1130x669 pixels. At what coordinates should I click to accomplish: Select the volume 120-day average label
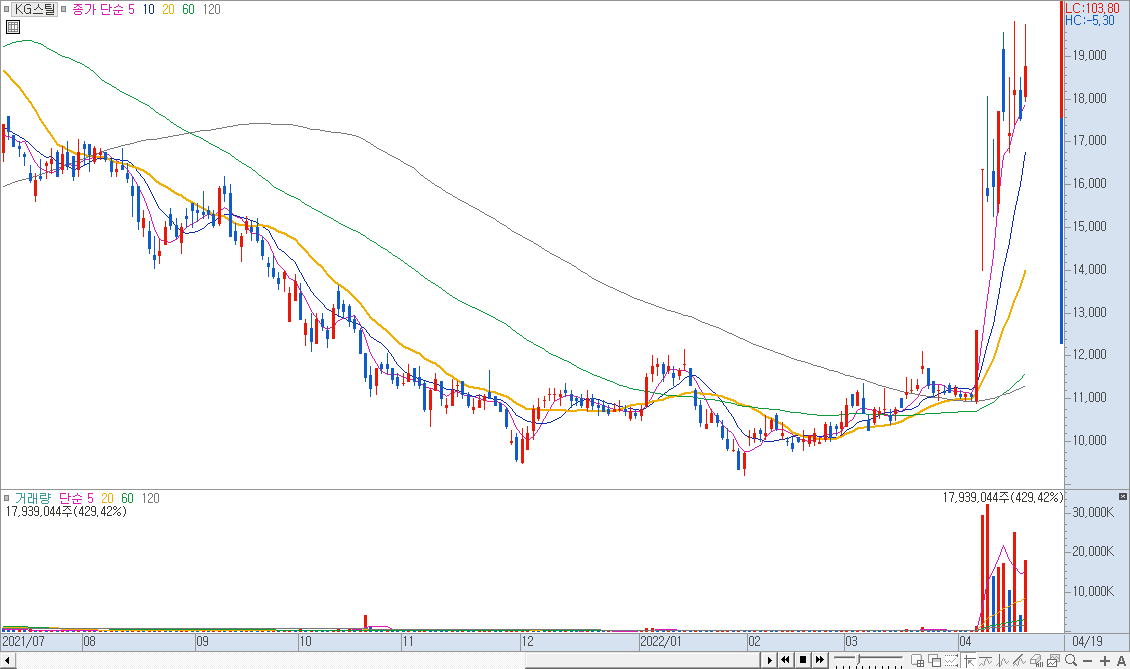tap(151, 498)
